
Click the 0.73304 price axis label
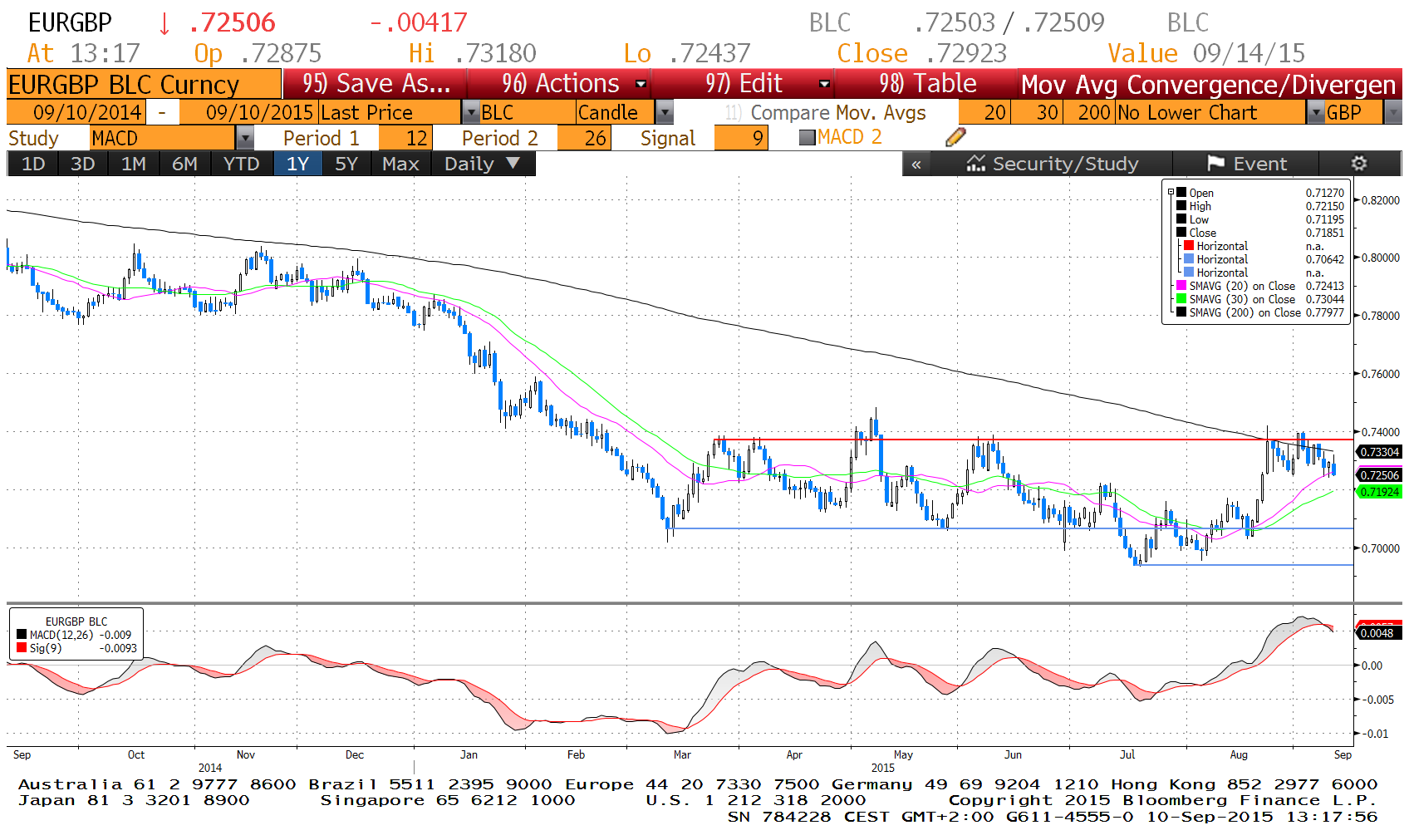tap(1379, 452)
